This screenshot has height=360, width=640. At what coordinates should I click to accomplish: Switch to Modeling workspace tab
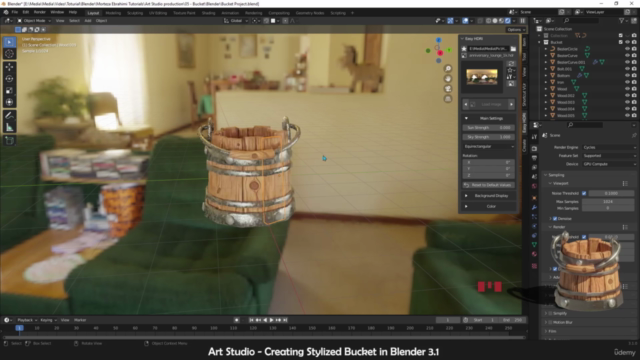[113, 13]
